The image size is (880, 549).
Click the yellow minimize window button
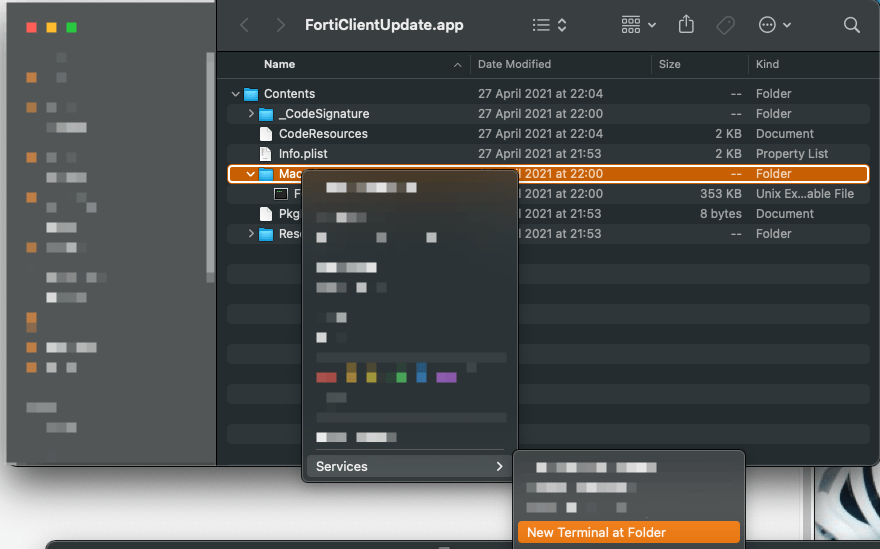[x=52, y=28]
